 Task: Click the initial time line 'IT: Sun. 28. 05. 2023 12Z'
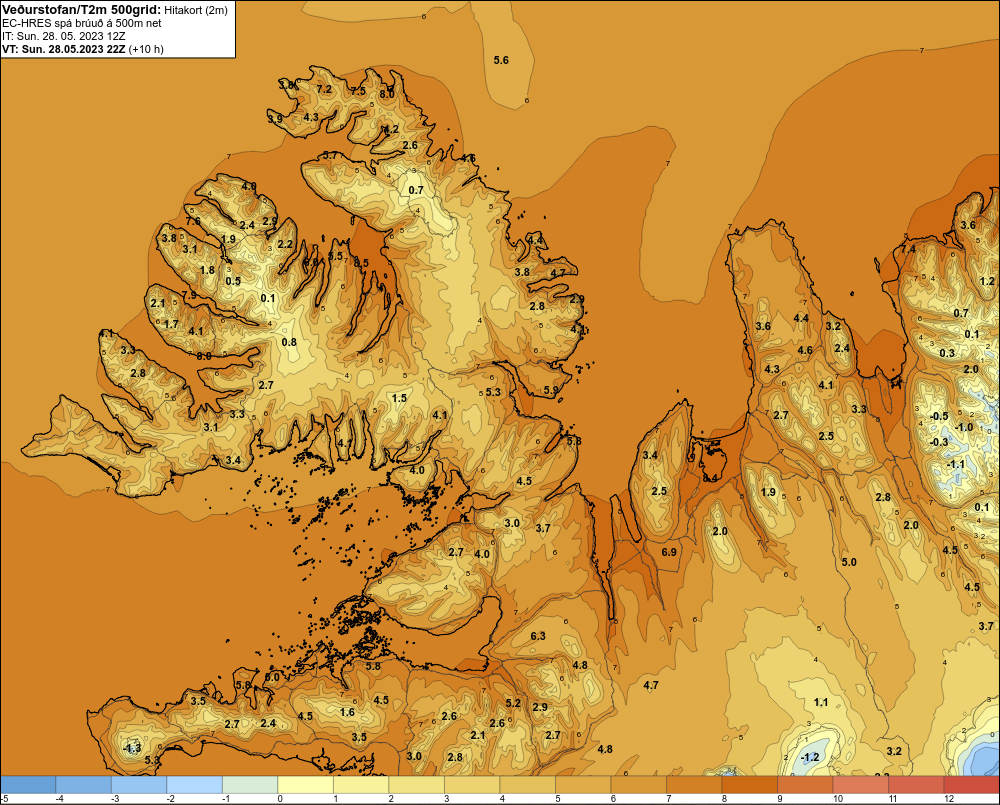click(x=64, y=36)
